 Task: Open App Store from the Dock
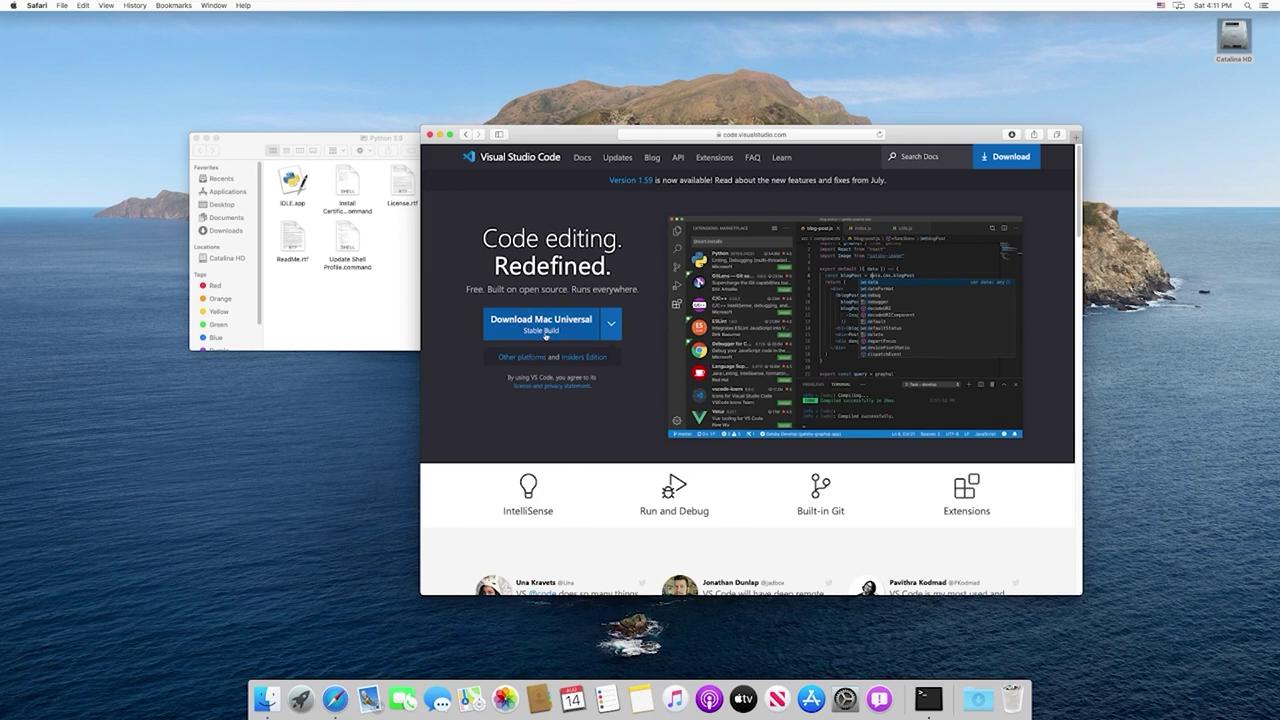tap(811, 698)
